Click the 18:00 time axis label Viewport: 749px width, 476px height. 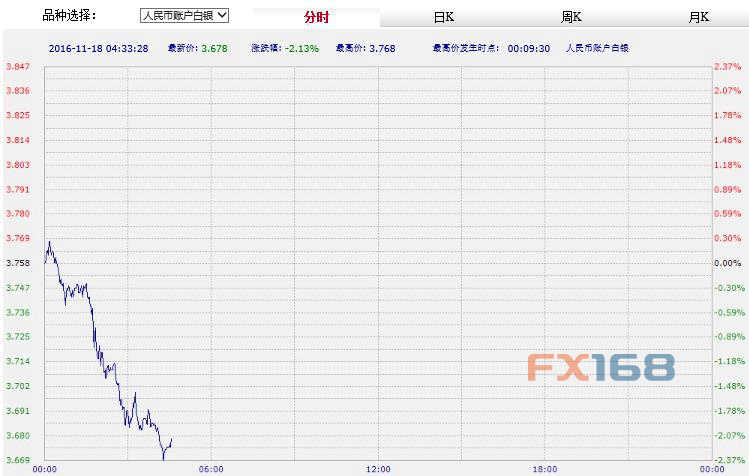click(x=545, y=469)
